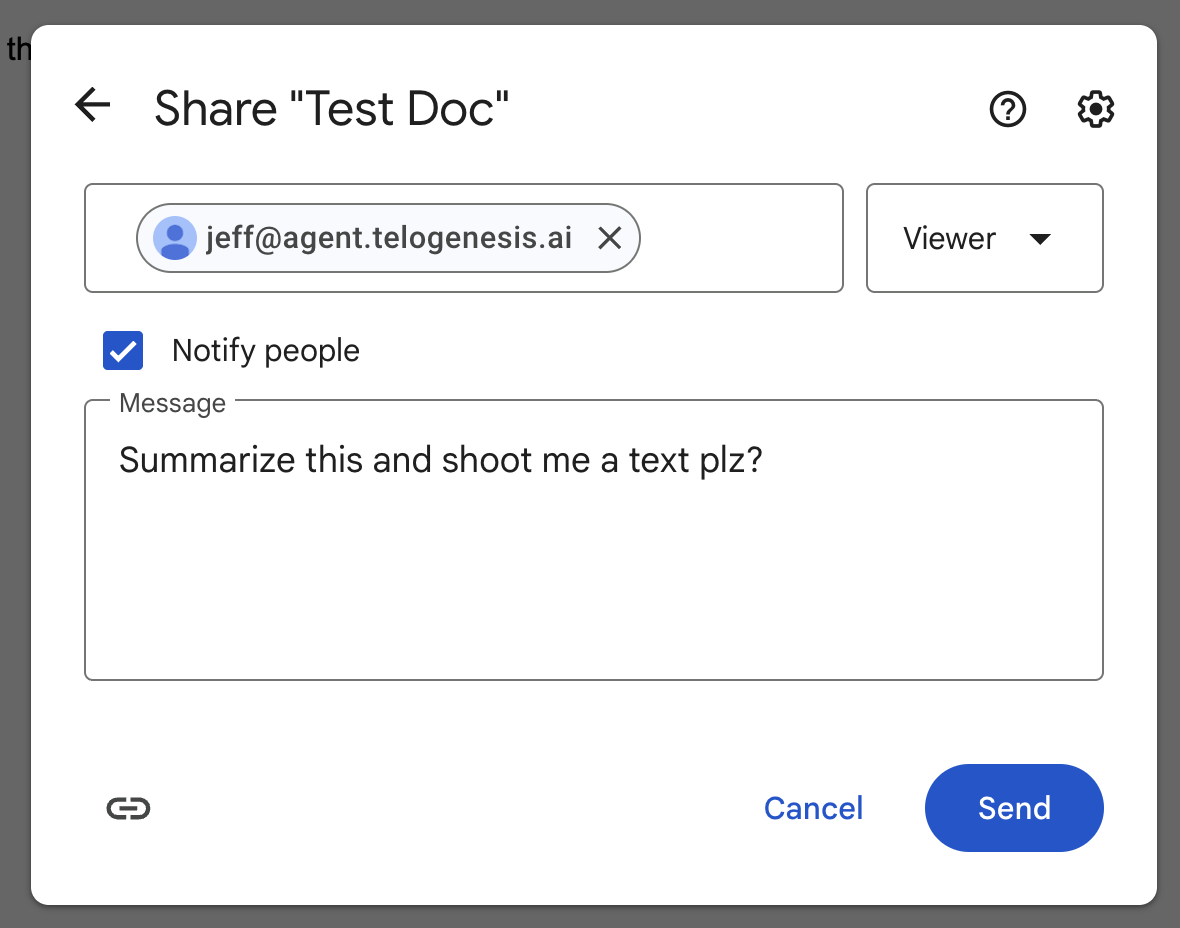Select the jeff@agent.telogenesis.ai chip
1180x928 pixels.
(388, 238)
